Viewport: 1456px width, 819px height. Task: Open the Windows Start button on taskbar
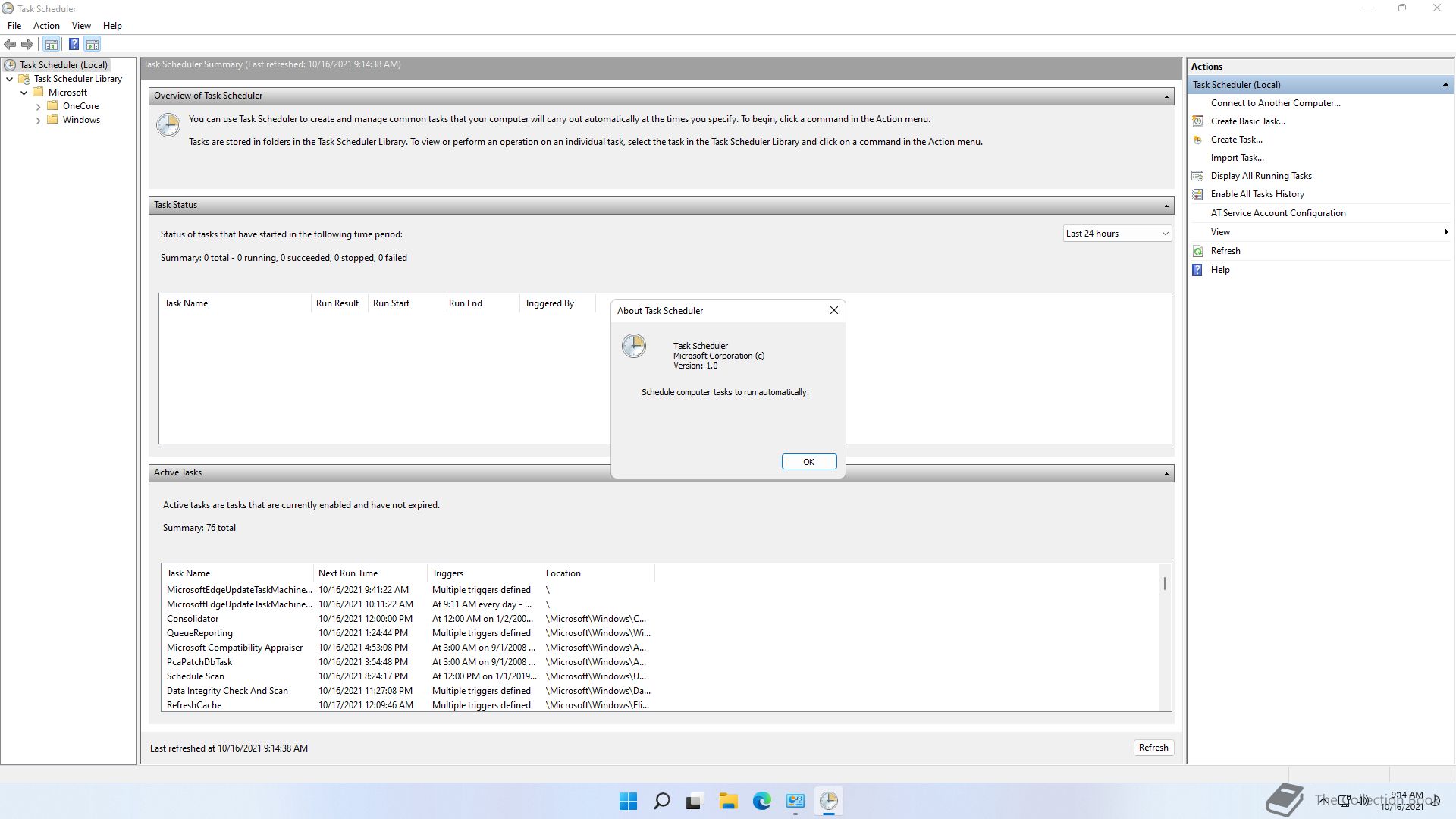(628, 801)
